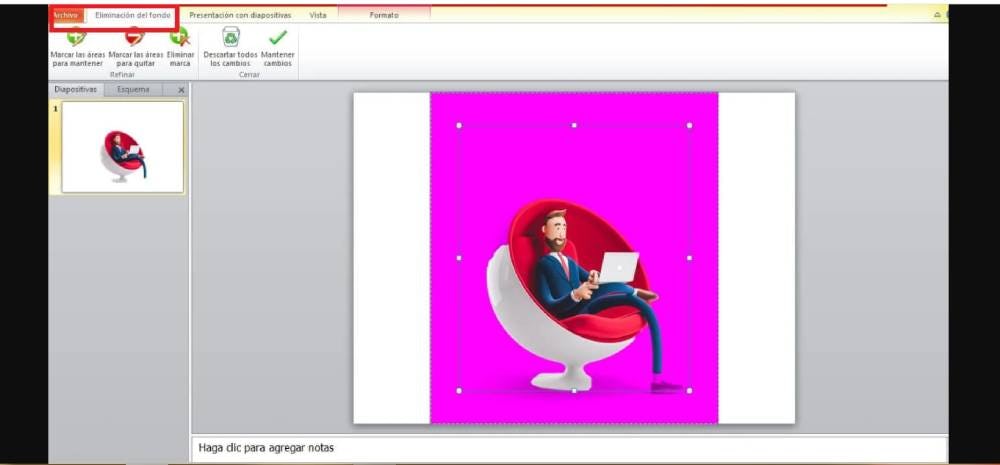Click the top-left selection handle of the image
The height and width of the screenshot is (465, 1000).
pyautogui.click(x=459, y=126)
